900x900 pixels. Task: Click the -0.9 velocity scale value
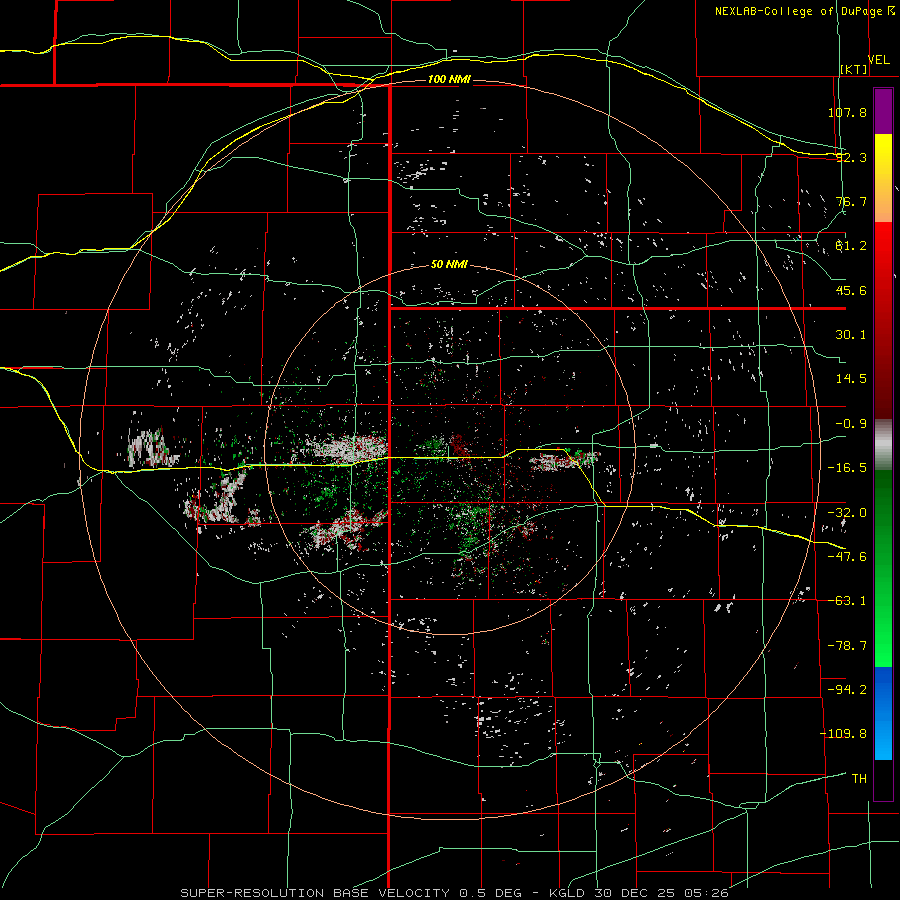click(x=851, y=424)
